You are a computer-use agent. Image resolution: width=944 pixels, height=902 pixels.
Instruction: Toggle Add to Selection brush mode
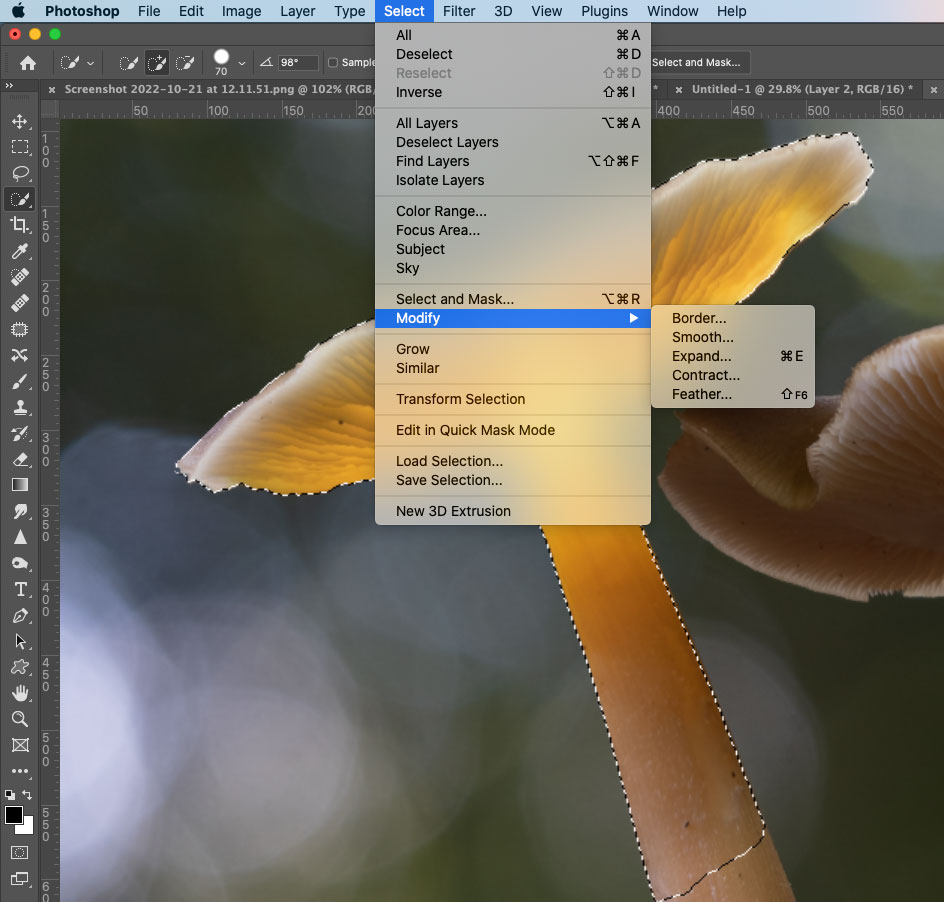(156, 63)
